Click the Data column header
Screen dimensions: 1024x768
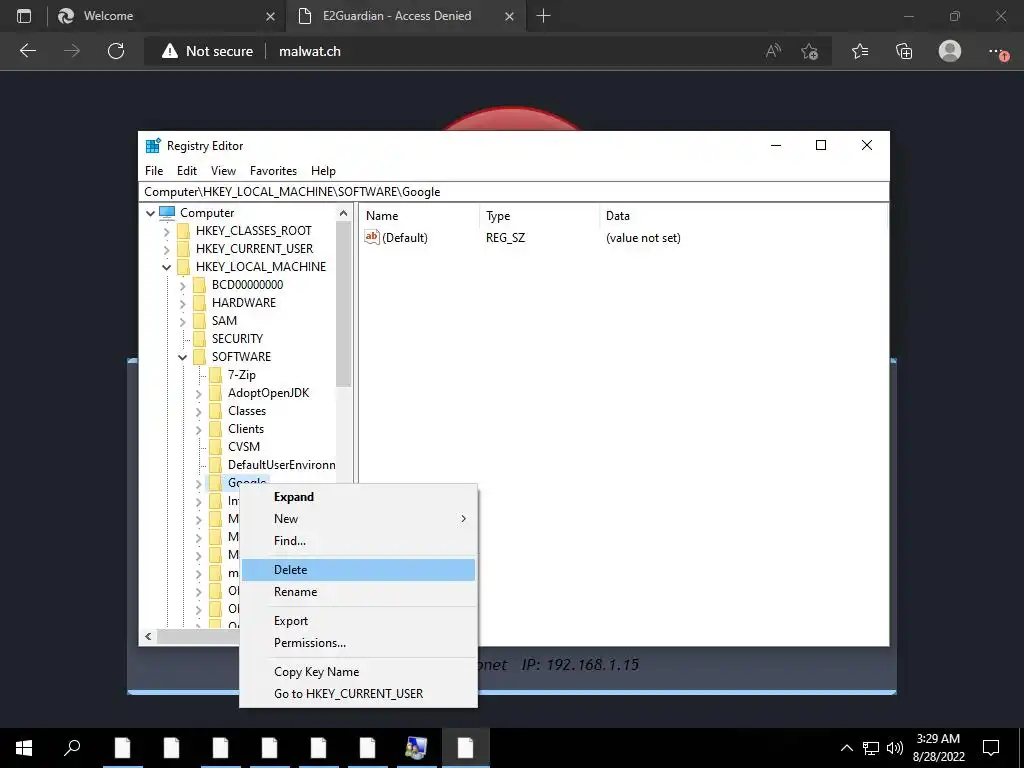click(743, 216)
